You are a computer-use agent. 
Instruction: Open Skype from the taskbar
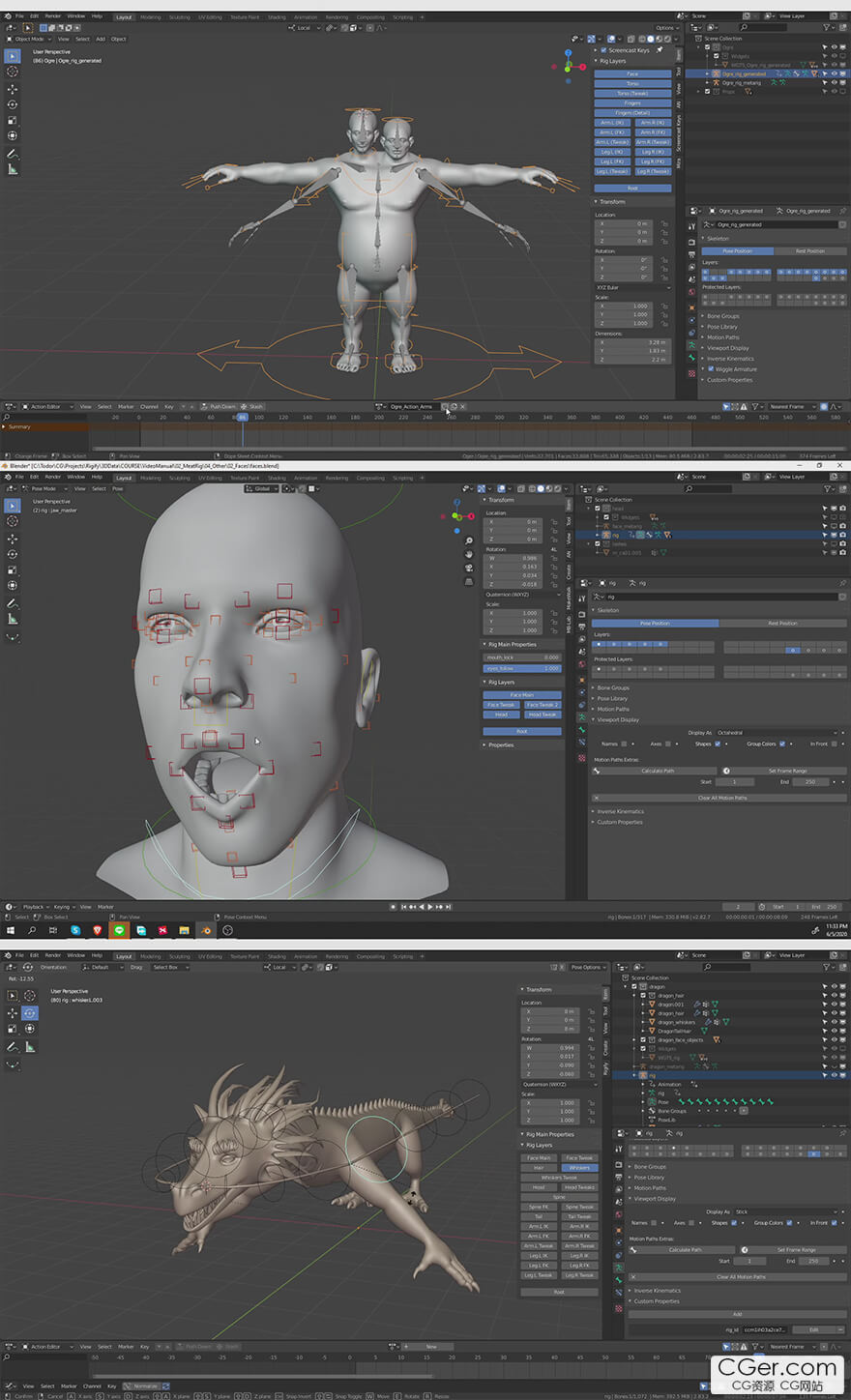[75, 930]
